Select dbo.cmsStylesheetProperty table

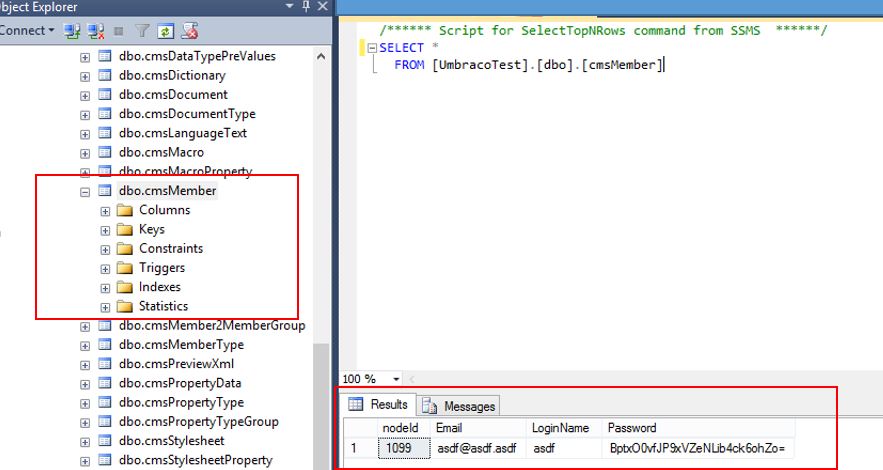point(195,460)
